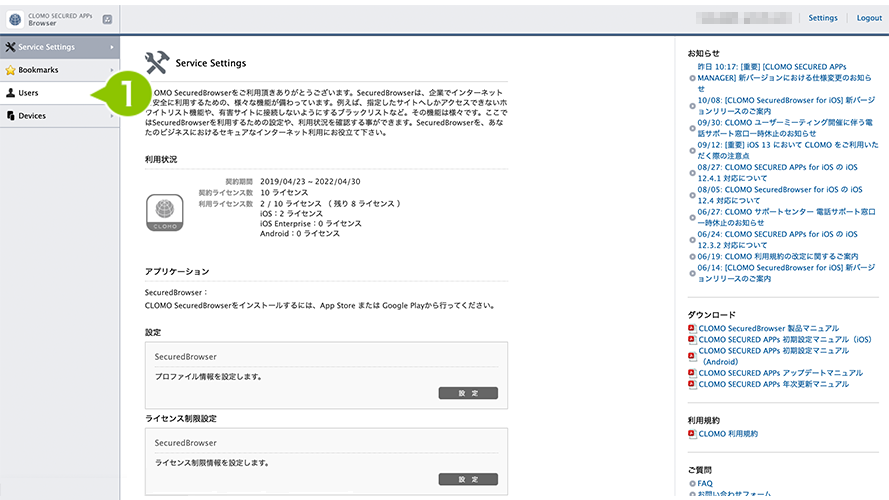
Task: Click PDF icon next to 初期設定マニュアル (Android)
Action: coord(692,356)
